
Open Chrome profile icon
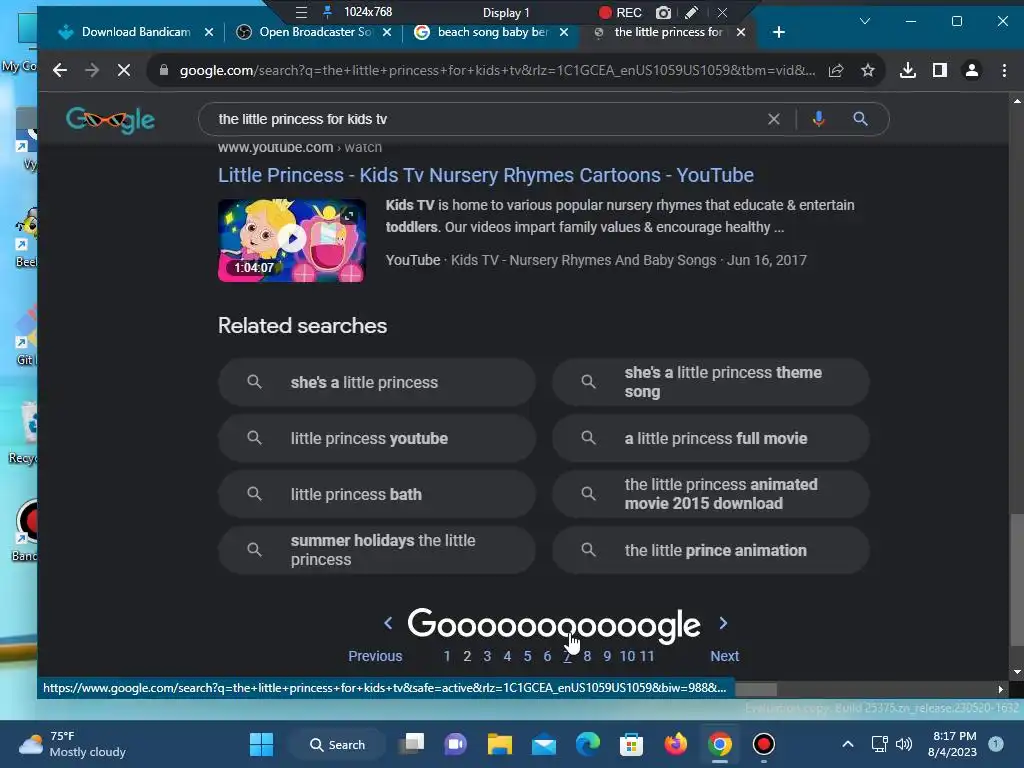(x=972, y=70)
